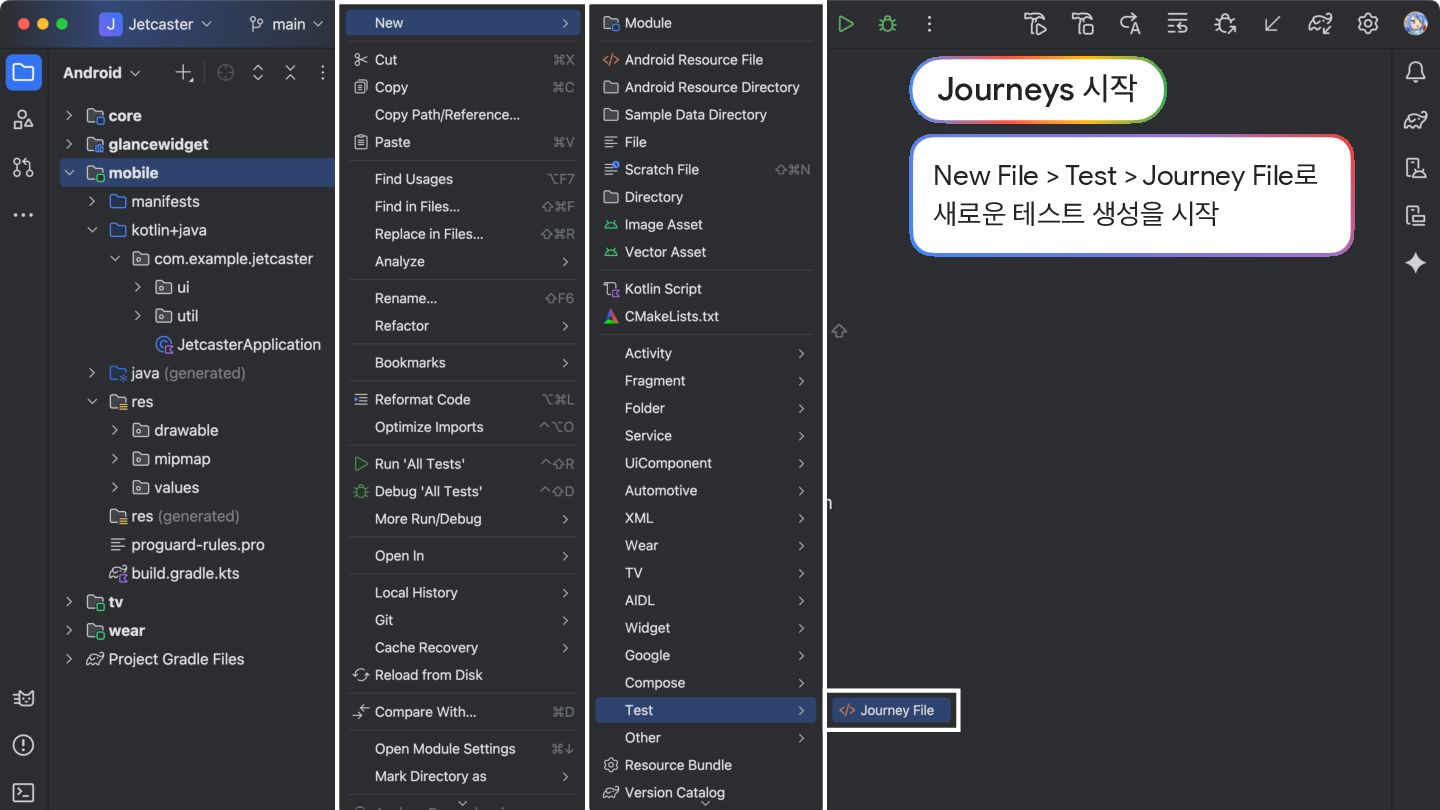Open Compose submenu in New menu
Screen dimensions: 1440x810
(x=706, y=683)
